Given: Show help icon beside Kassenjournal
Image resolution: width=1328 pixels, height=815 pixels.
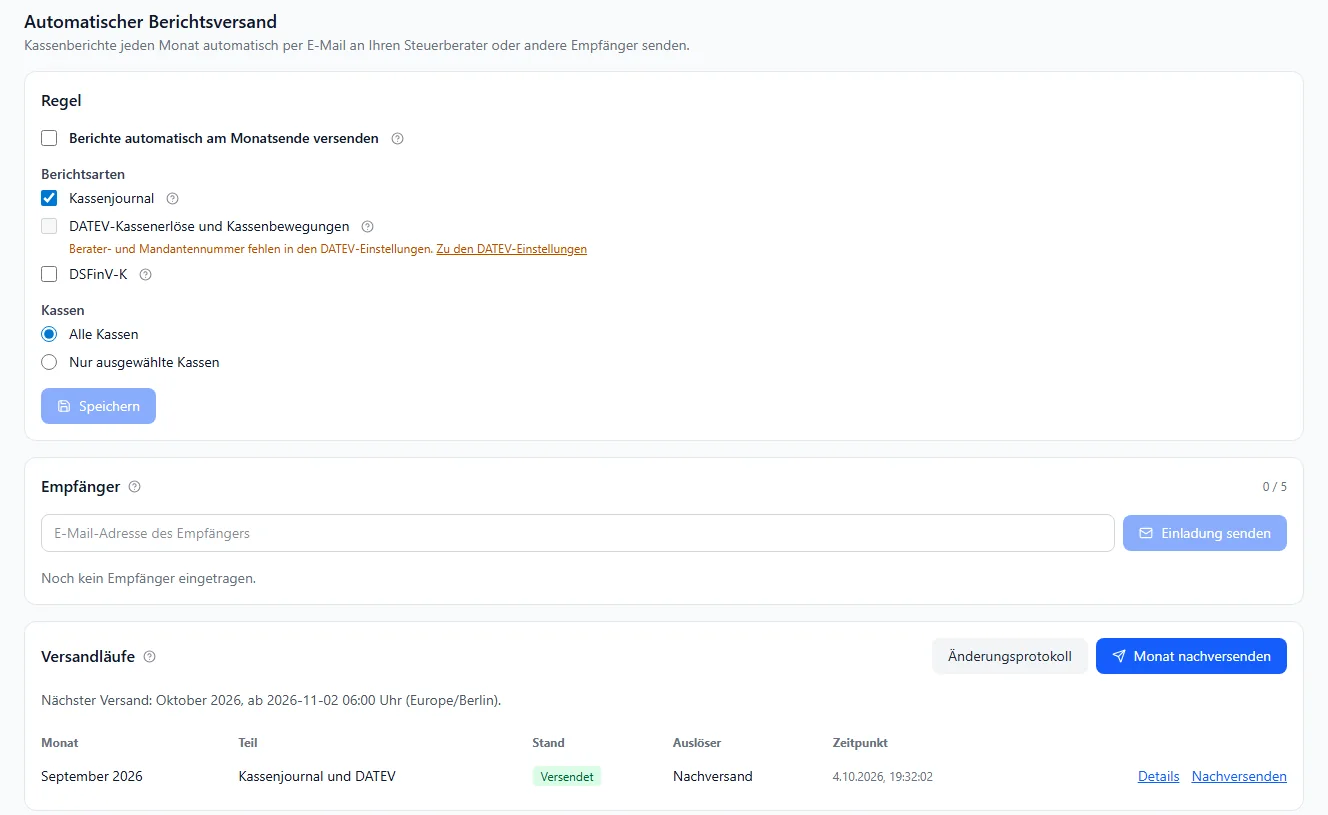Looking at the screenshot, I should click(x=172, y=199).
